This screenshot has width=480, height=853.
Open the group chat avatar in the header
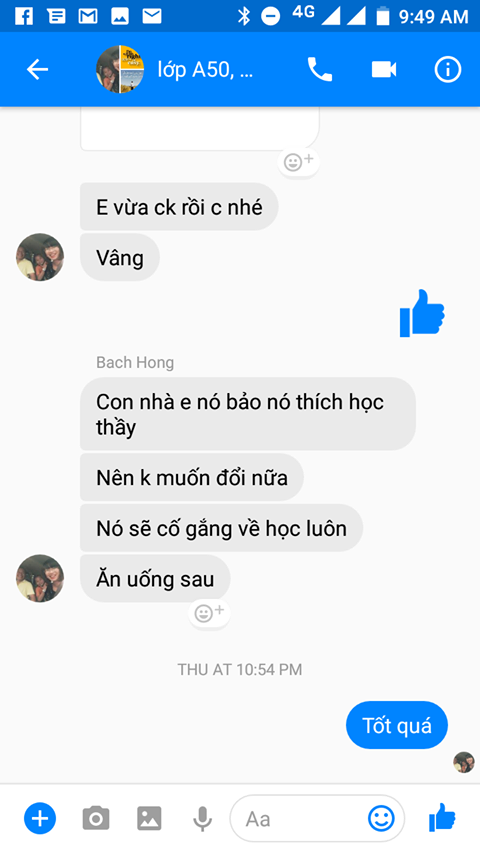click(x=120, y=70)
